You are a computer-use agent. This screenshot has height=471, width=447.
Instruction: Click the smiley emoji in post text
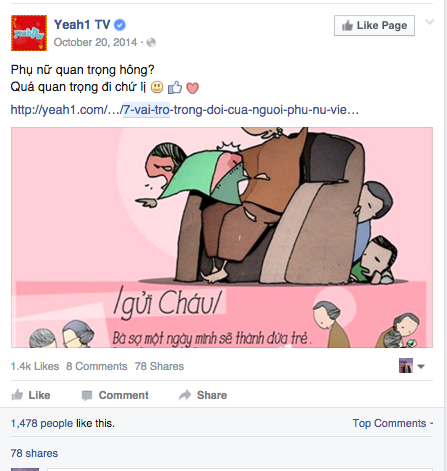tap(157, 87)
